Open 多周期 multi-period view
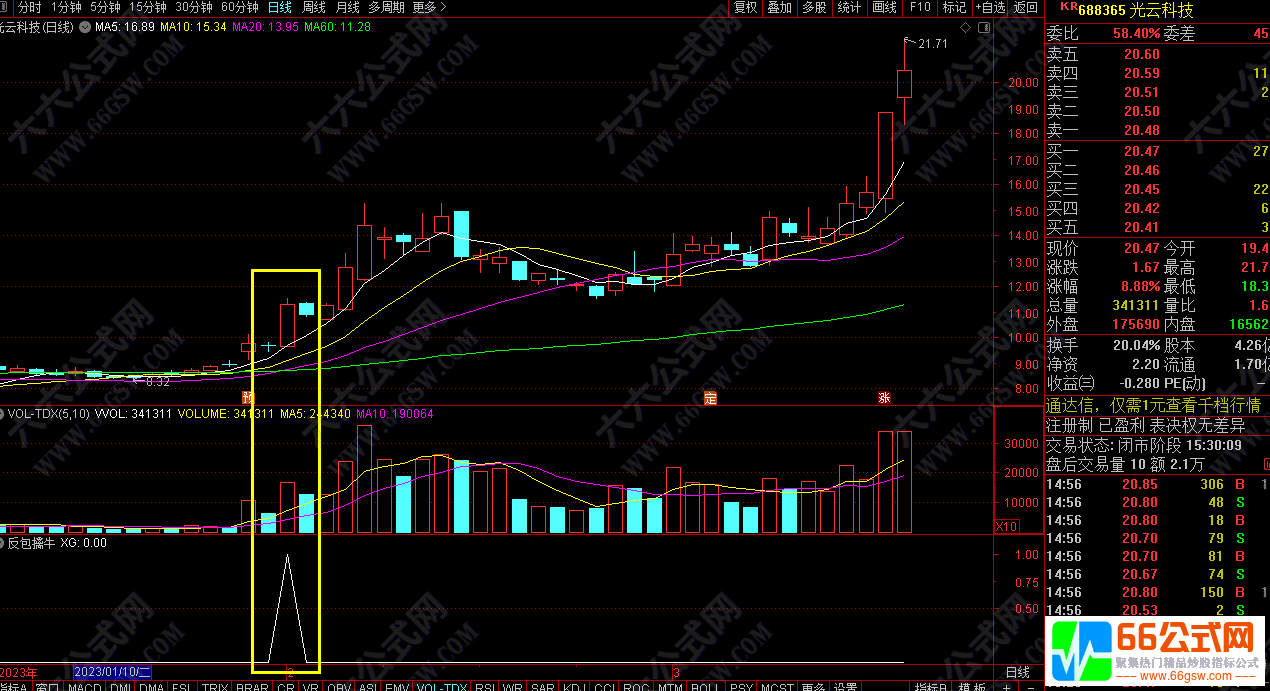The width and height of the screenshot is (1270, 691). click(386, 7)
